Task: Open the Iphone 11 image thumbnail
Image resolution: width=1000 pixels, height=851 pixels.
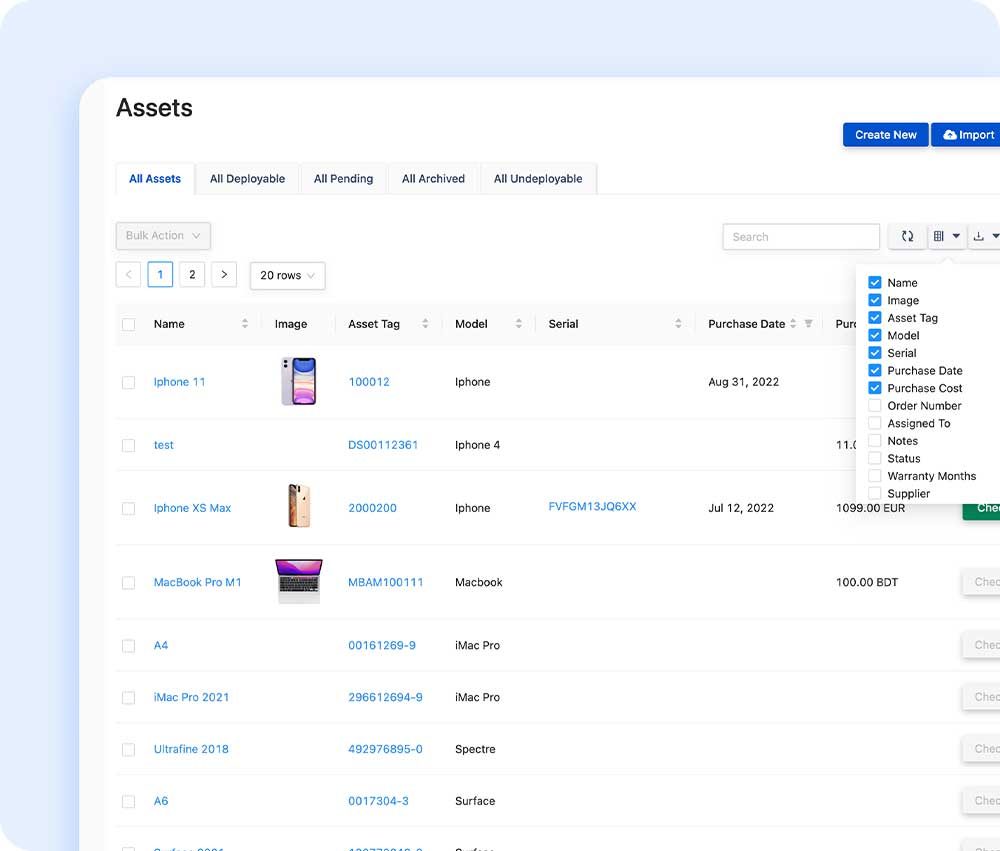Action: click(298, 381)
